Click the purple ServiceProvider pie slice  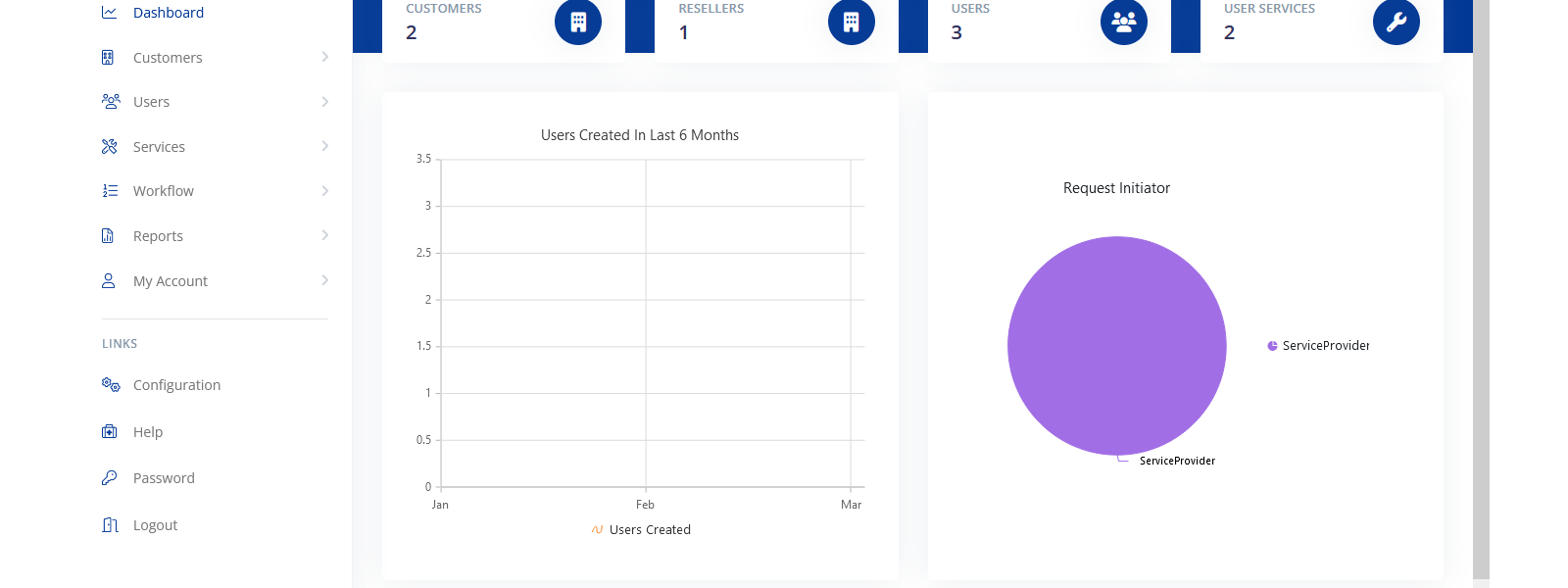click(x=1116, y=345)
